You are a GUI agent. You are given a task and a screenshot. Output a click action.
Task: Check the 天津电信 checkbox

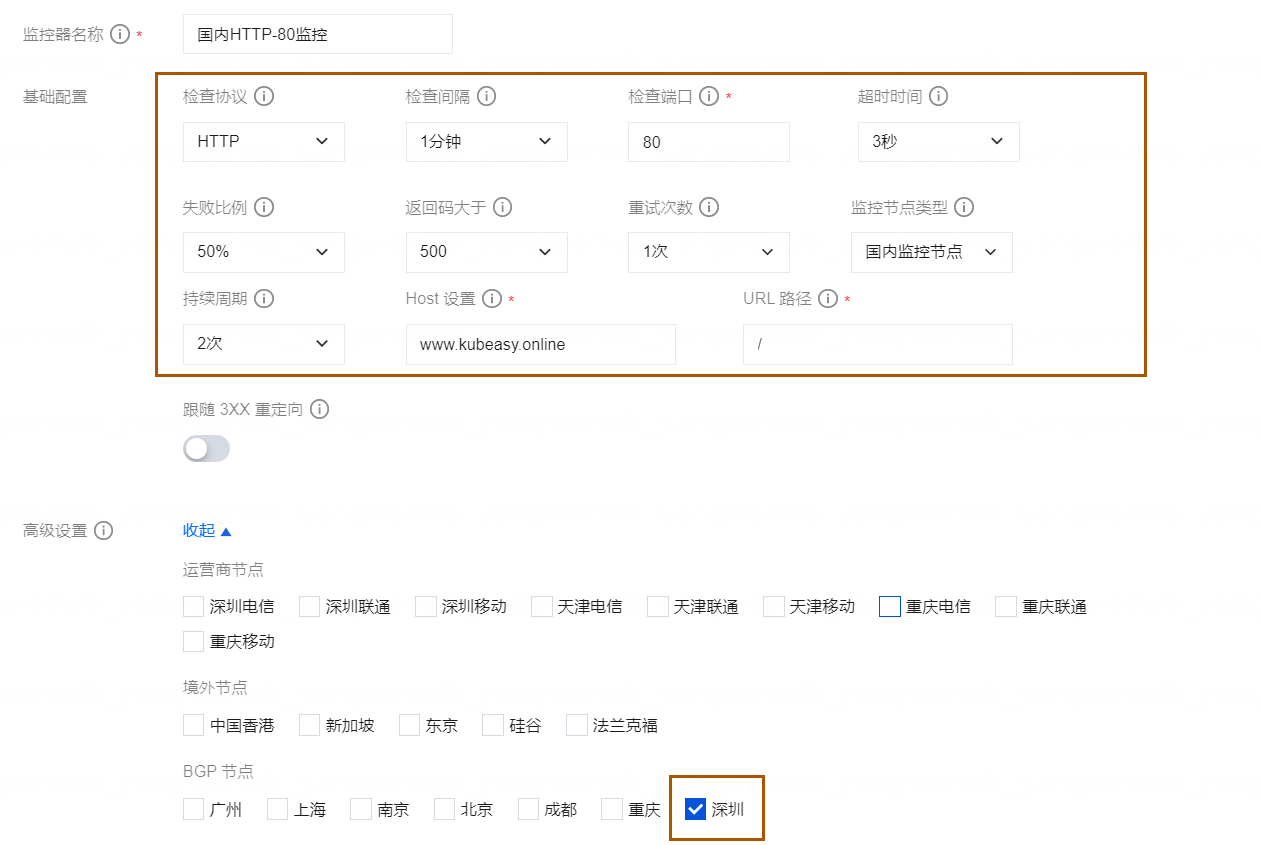click(542, 606)
